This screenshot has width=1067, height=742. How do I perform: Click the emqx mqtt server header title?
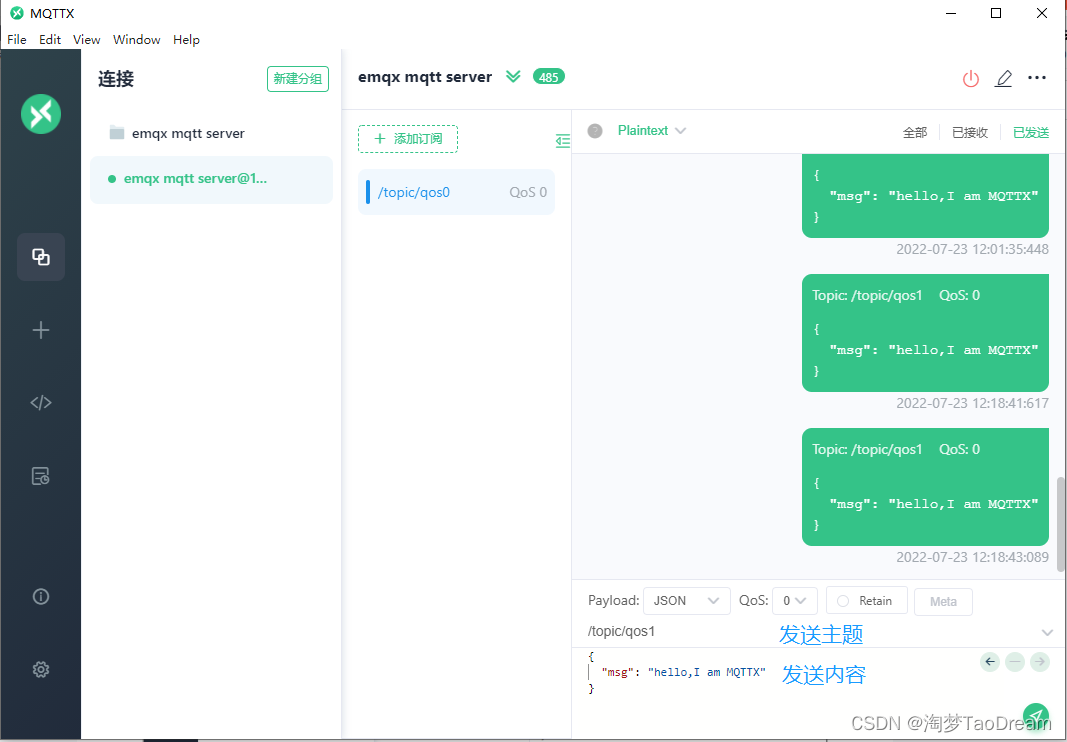pos(425,77)
